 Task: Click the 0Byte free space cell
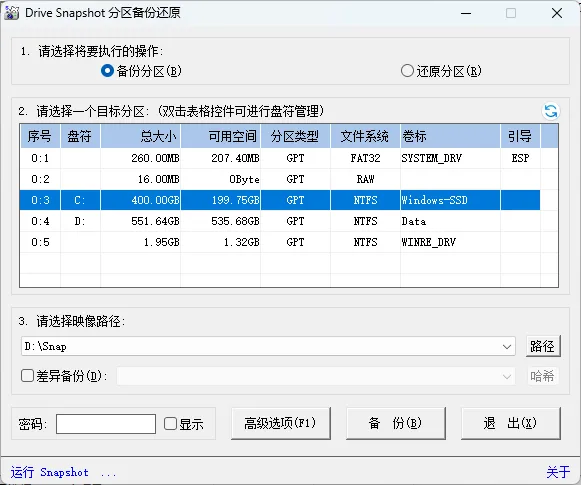coord(221,179)
